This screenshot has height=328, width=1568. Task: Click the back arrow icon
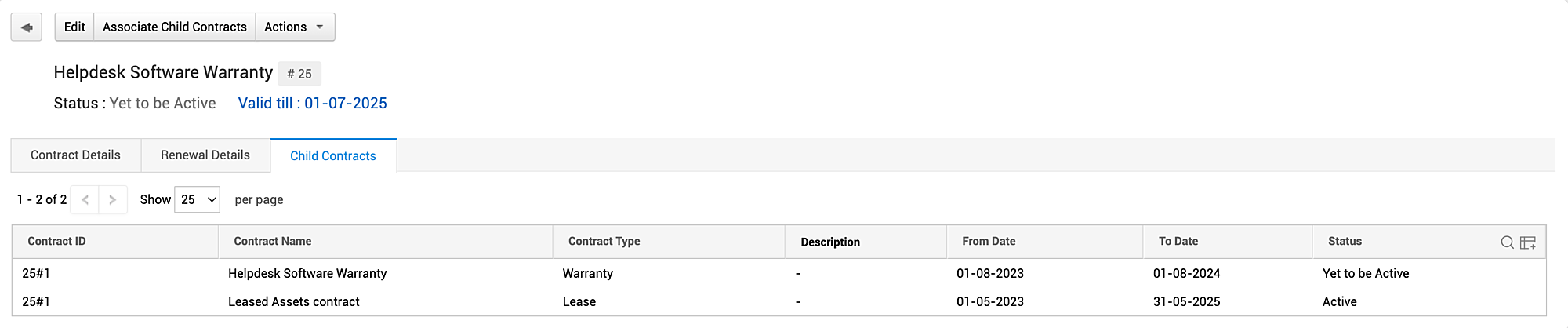pyautogui.click(x=27, y=27)
